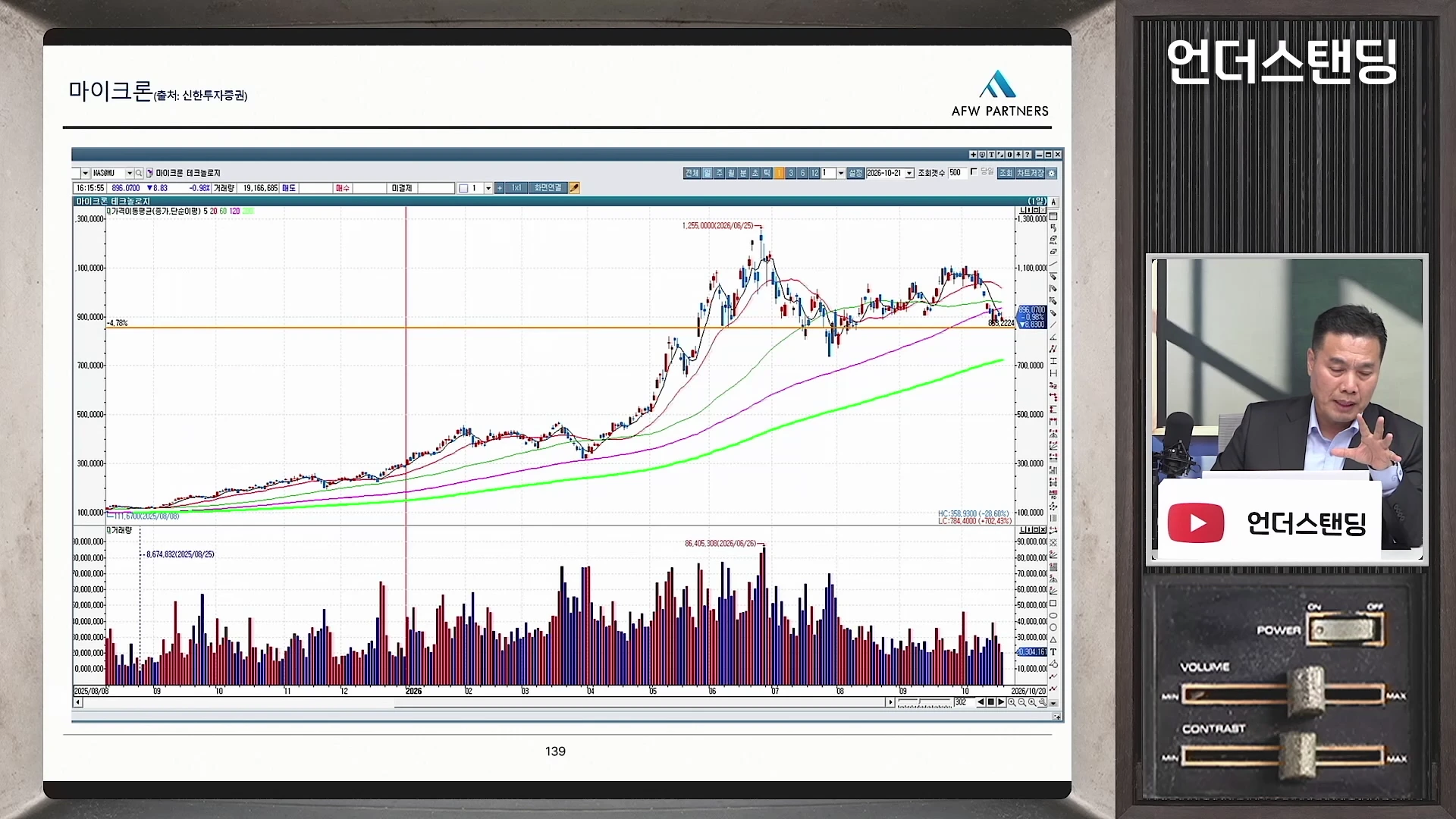
Task: Click the 설정 settings button
Action: 855,173
